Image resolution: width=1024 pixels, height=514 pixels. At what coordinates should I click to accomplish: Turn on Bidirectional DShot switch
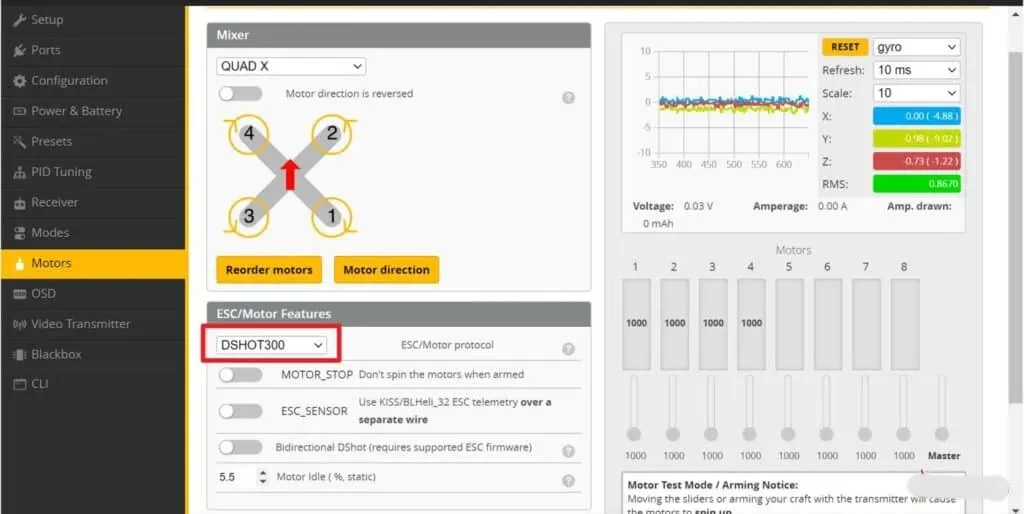pyautogui.click(x=240, y=447)
